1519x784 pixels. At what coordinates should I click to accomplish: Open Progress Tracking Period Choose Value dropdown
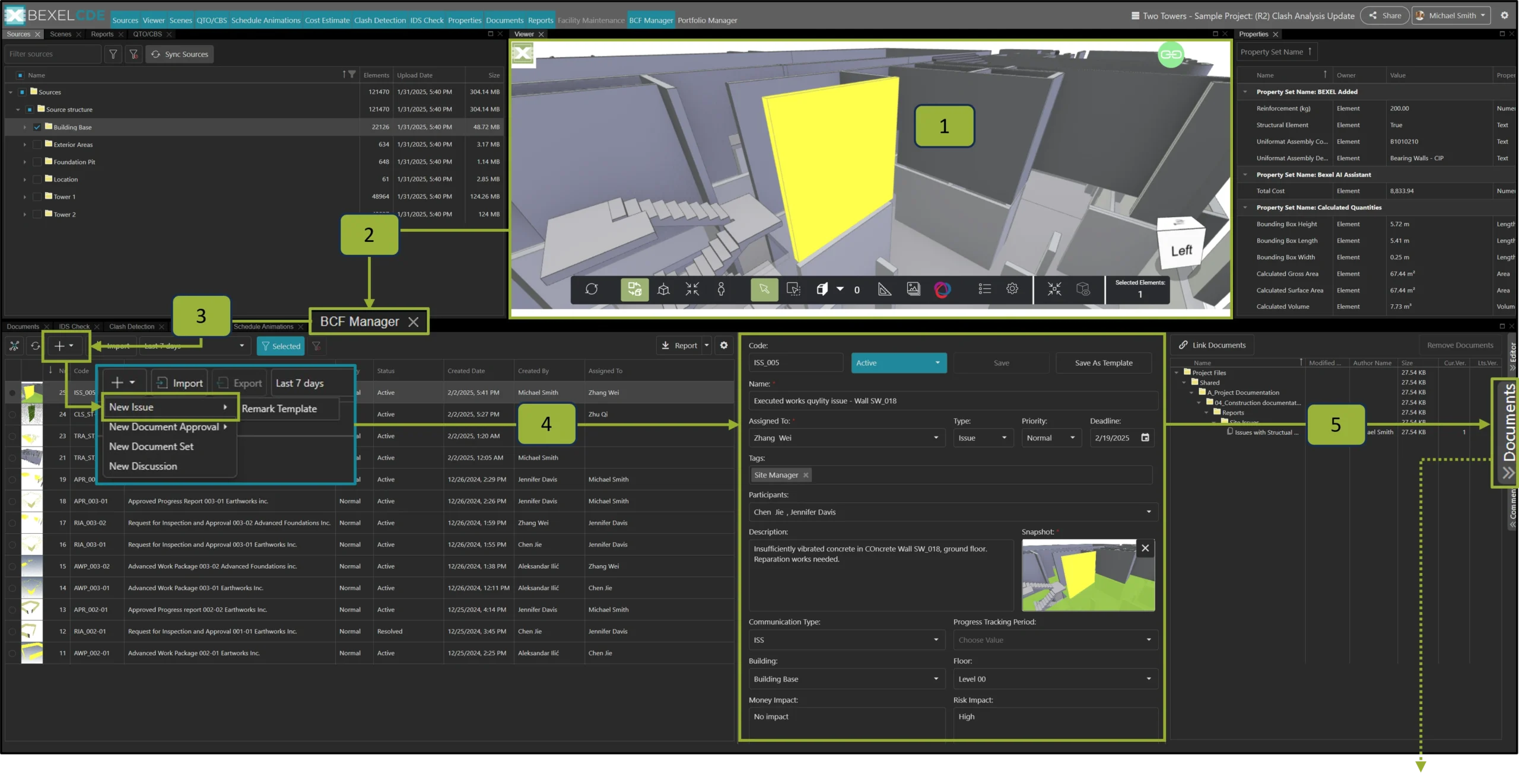pos(1055,640)
